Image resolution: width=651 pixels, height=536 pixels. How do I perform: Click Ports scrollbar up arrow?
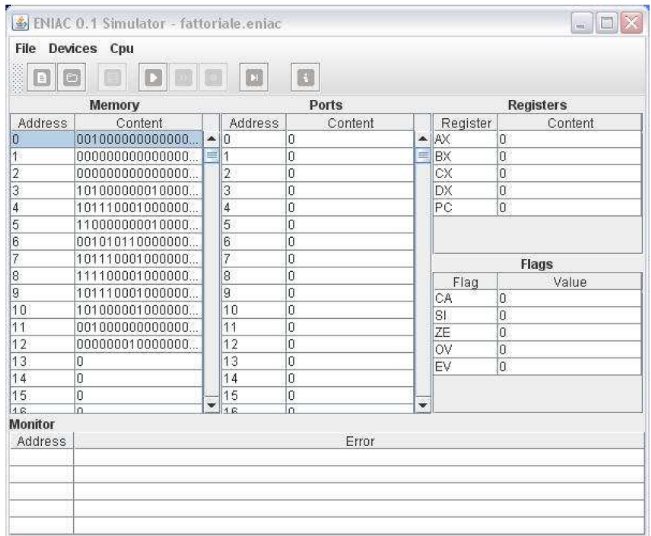coord(423,139)
